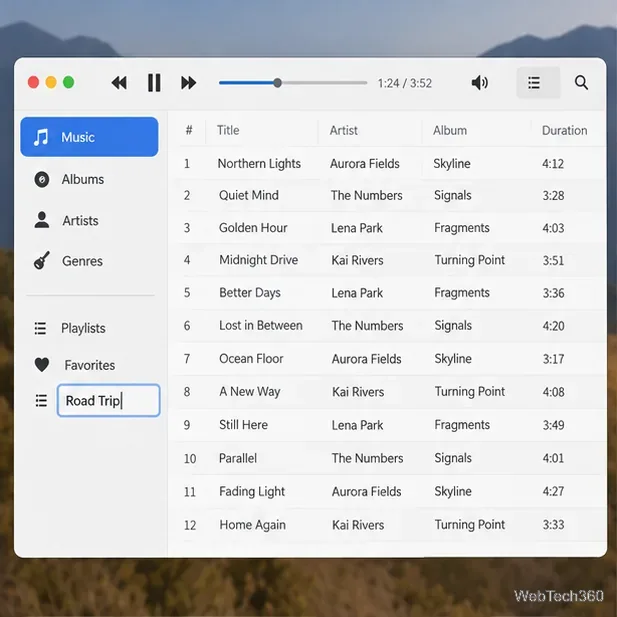The image size is (617, 617).
Task: Select song Quiet Mind
Action: pos(249,195)
